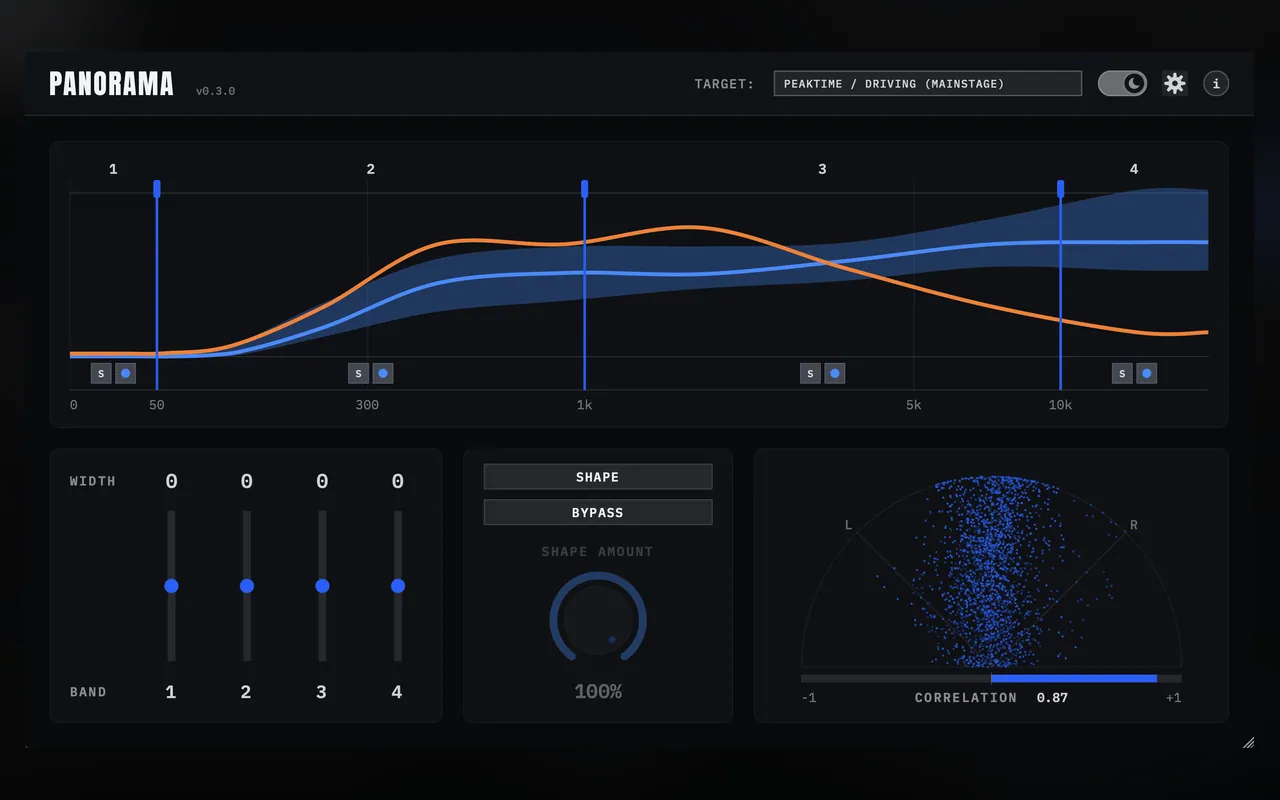
Task: Click the +1 label of the correlation meter
Action: click(x=1173, y=698)
